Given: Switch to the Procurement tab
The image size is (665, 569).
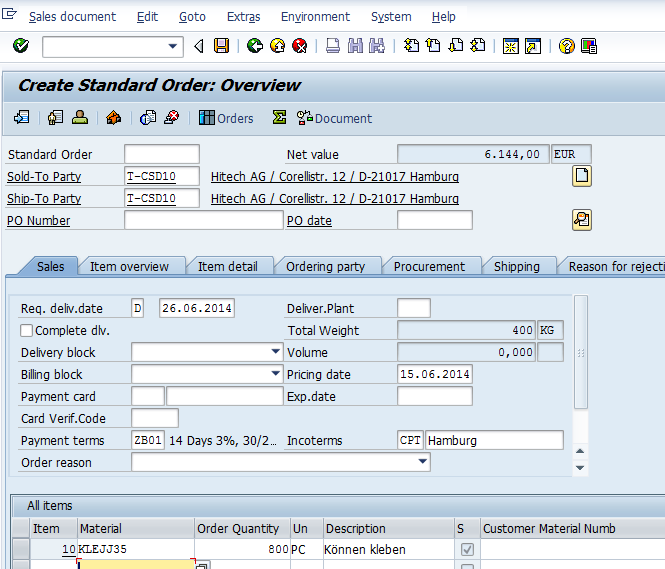Looking at the screenshot, I should tap(429, 266).
